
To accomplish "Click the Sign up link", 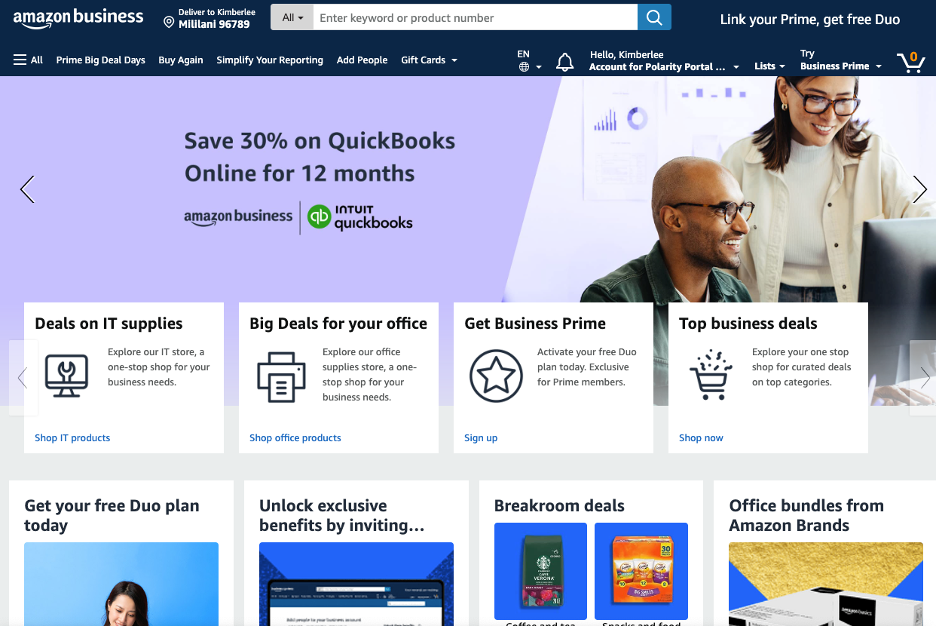I will [x=481, y=437].
